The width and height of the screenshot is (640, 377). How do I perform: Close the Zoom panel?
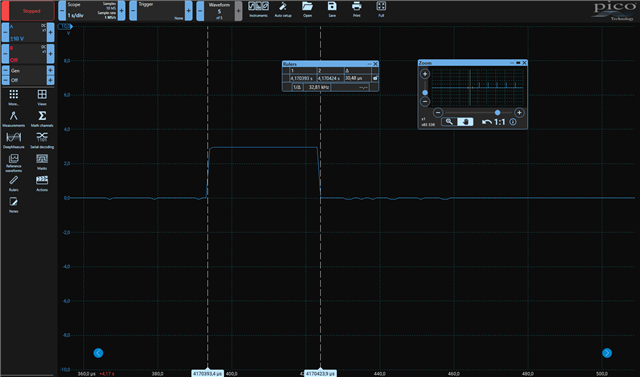(524, 63)
